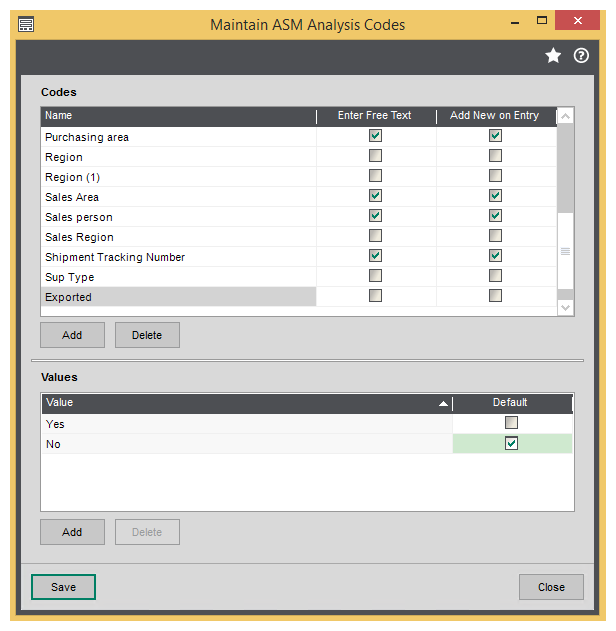This screenshot has width=616, height=631.
Task: Save the analysis codes
Action: (x=63, y=587)
